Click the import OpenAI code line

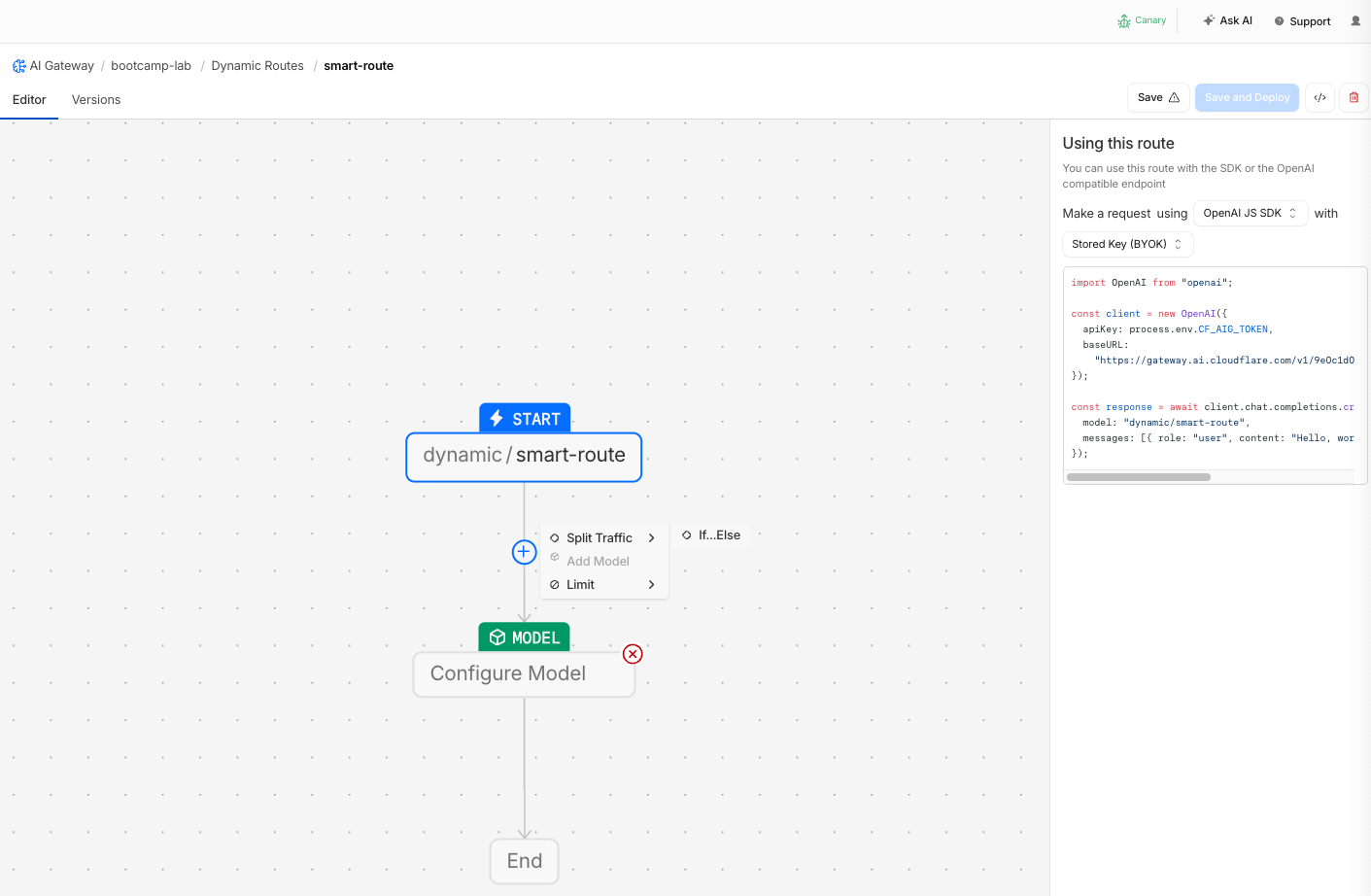click(1151, 283)
